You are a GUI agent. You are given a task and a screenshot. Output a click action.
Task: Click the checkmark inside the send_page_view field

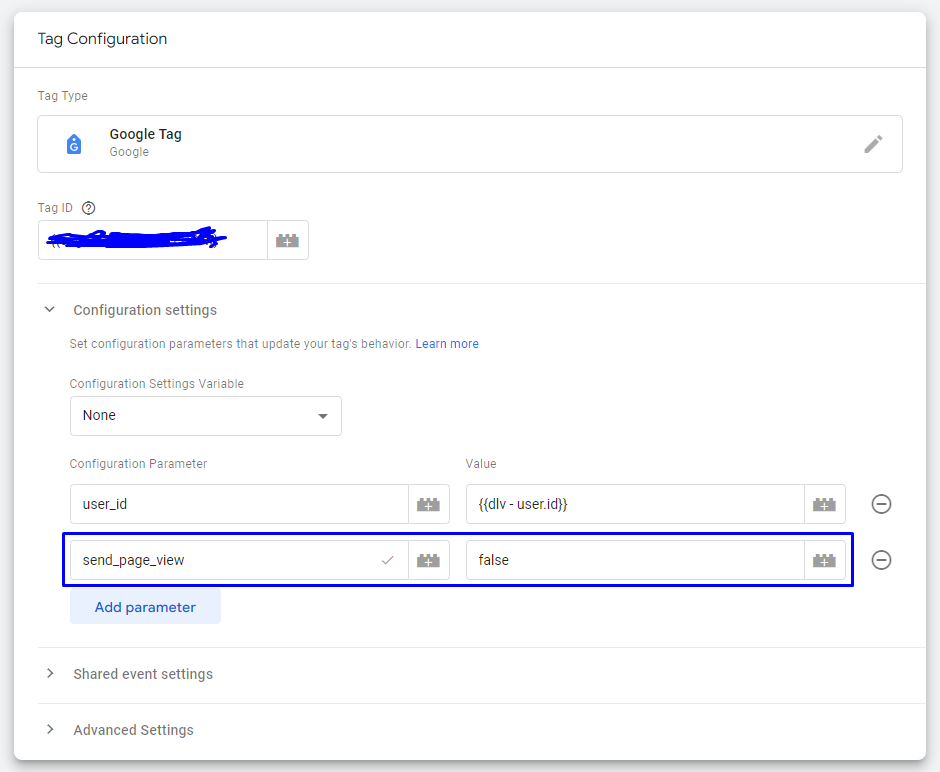click(x=387, y=561)
